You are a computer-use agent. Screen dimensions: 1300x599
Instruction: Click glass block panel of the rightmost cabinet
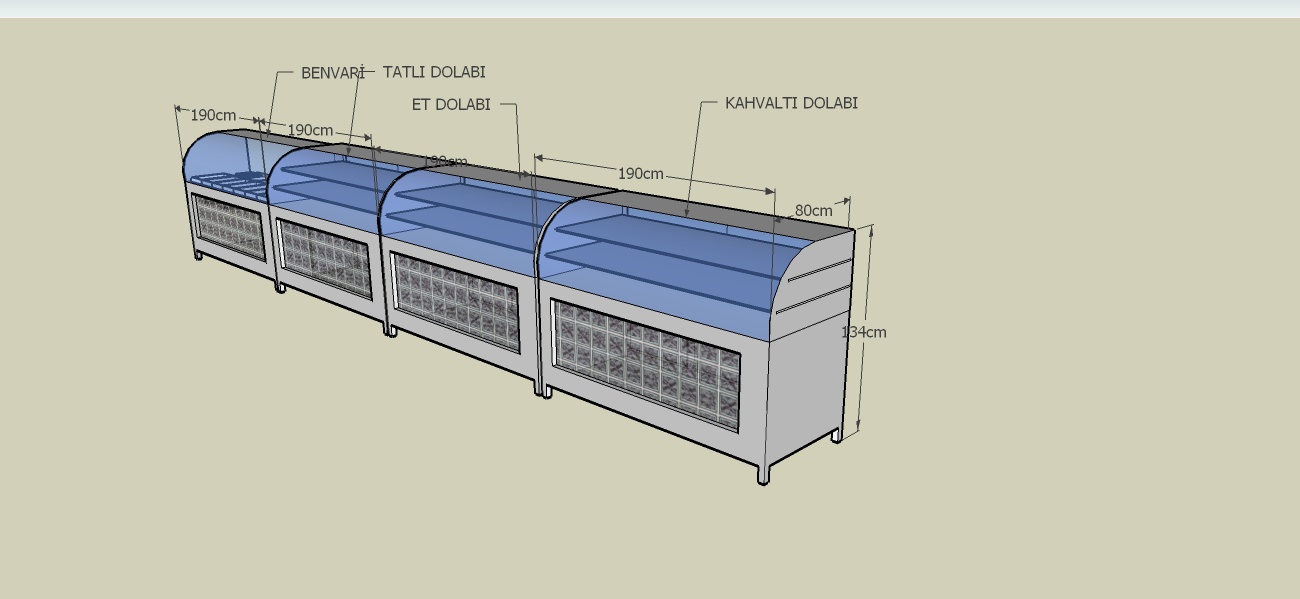pos(646,365)
